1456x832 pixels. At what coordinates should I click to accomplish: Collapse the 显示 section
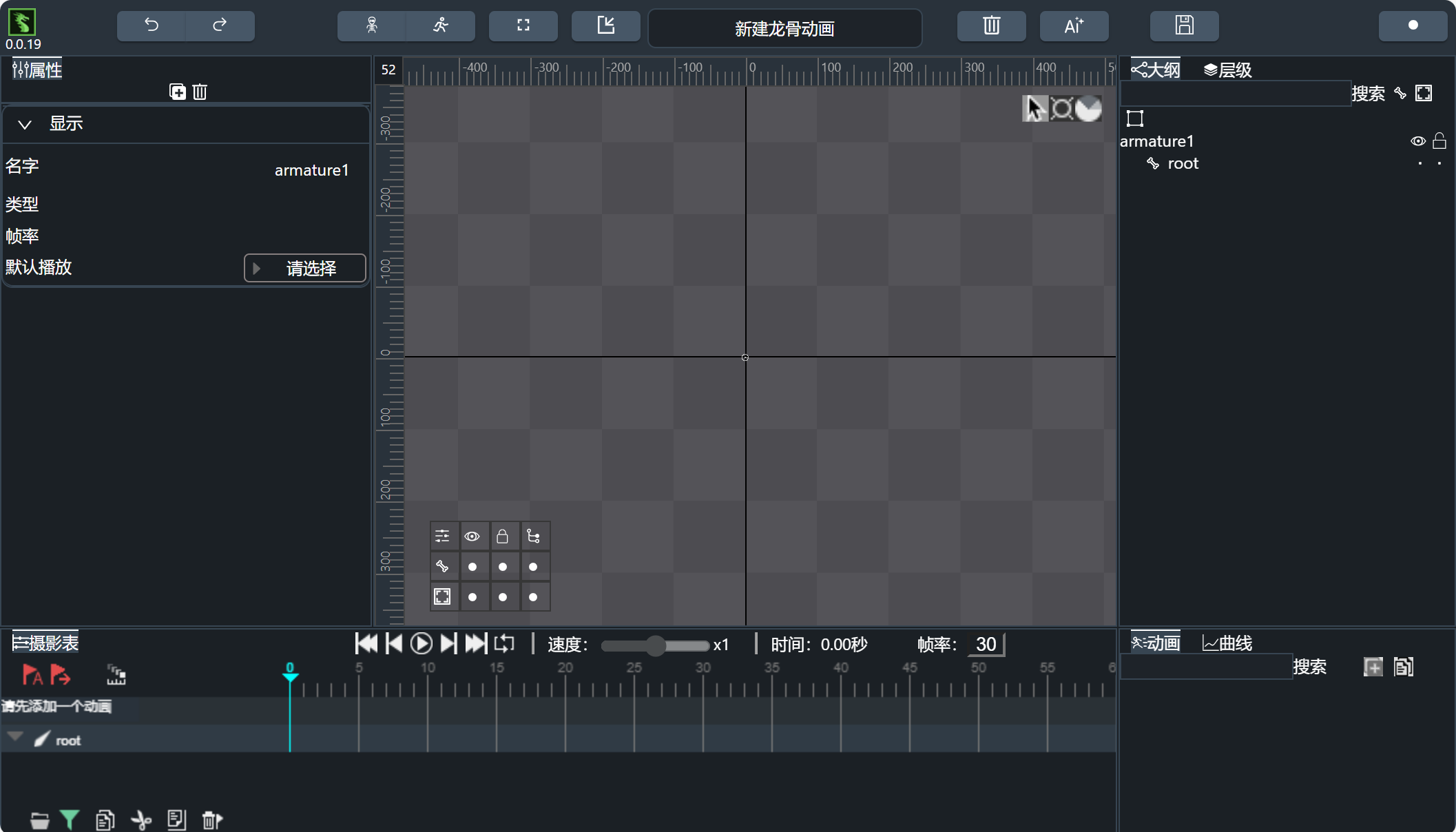[25, 125]
